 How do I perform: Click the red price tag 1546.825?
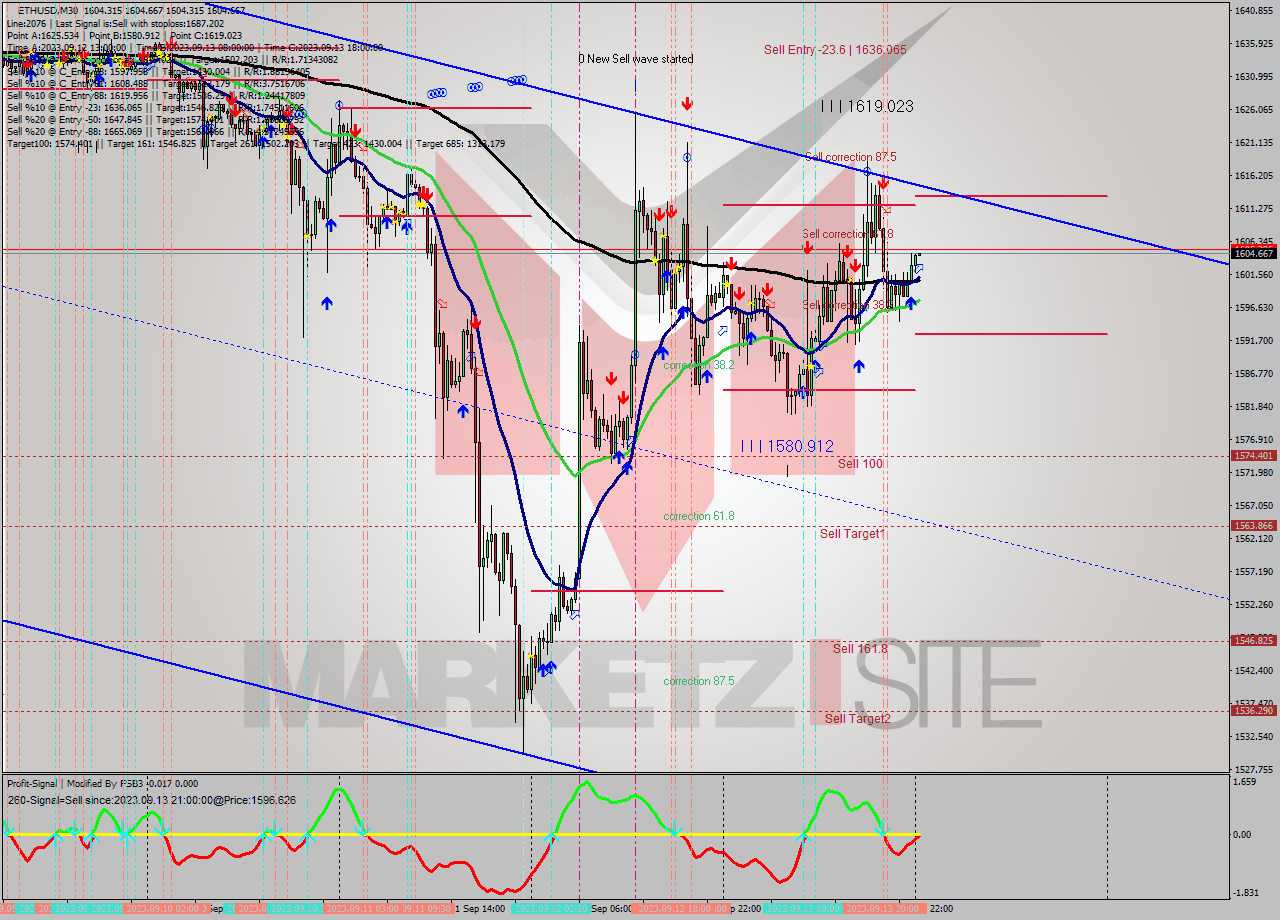[x=1253, y=640]
